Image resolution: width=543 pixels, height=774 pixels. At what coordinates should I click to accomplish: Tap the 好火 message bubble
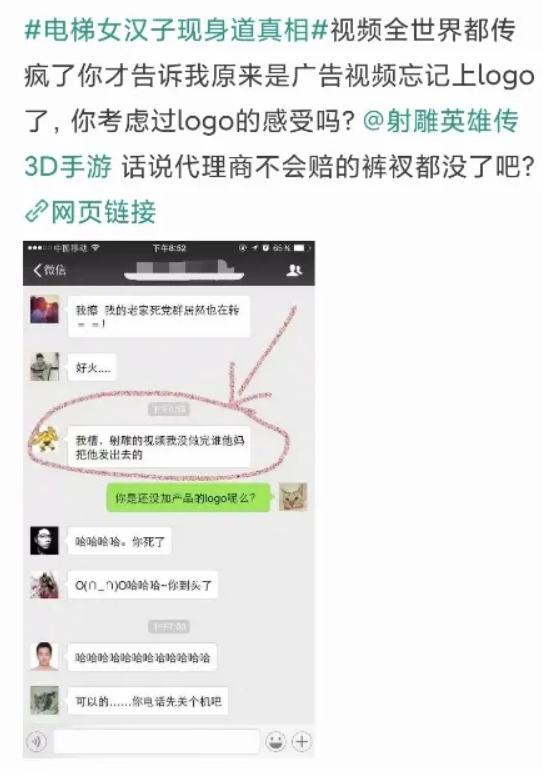pyautogui.click(x=92, y=367)
